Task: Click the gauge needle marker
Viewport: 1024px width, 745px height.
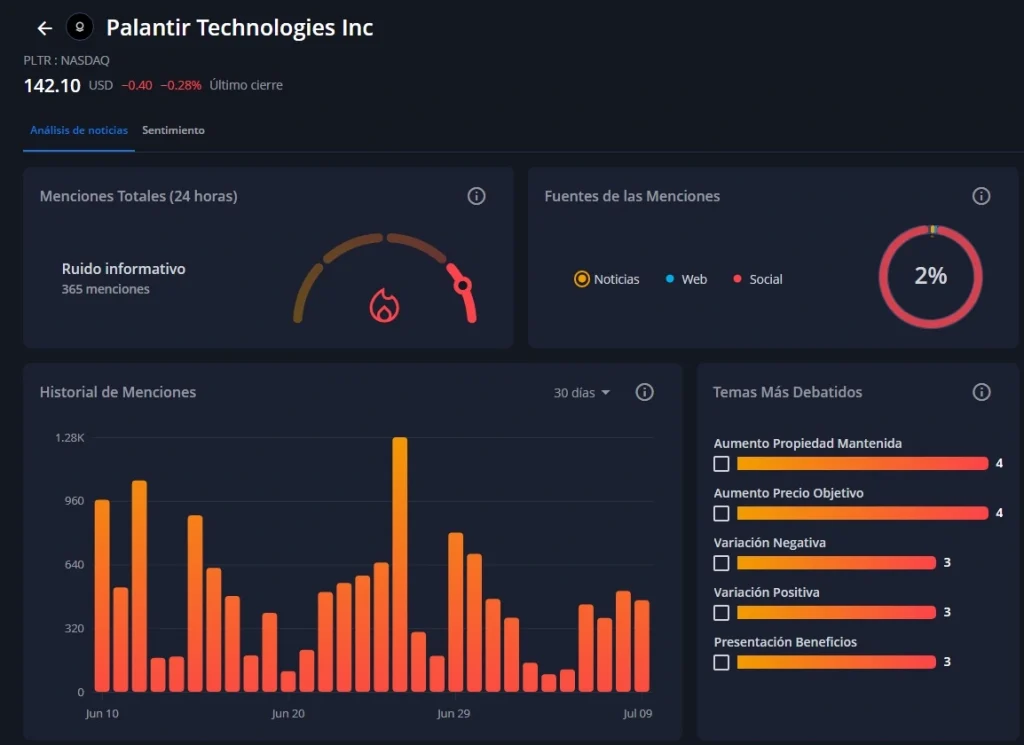Action: coord(463,285)
